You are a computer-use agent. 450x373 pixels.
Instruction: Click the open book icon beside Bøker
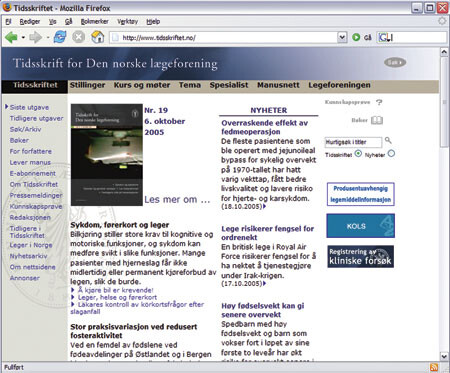[x=377, y=120]
